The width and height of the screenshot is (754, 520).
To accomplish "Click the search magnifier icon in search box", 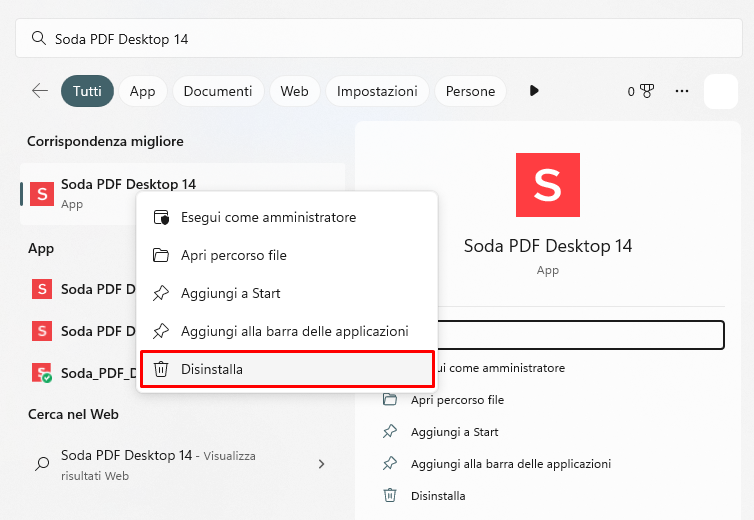I will pos(38,38).
